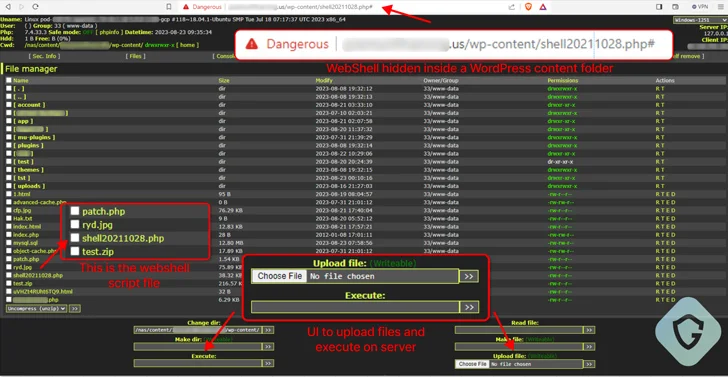The image size is (728, 377).
Task: Click the home link beside Cwd
Action: [188, 45]
